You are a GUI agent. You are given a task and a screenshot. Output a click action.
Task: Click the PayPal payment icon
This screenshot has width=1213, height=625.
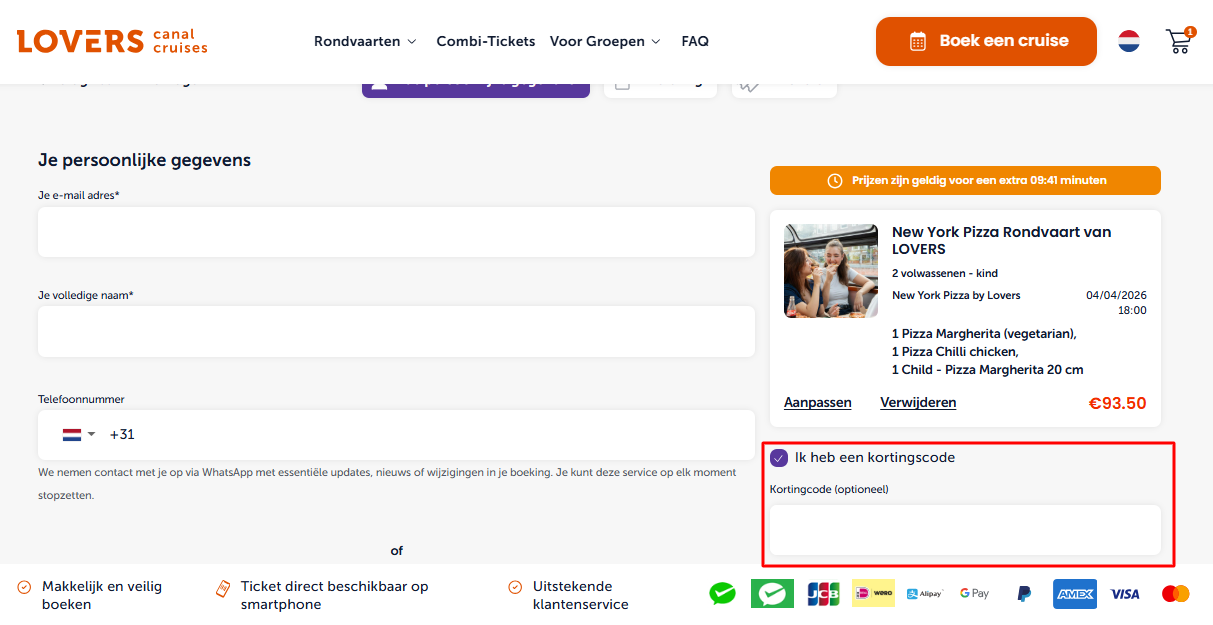[1024, 594]
